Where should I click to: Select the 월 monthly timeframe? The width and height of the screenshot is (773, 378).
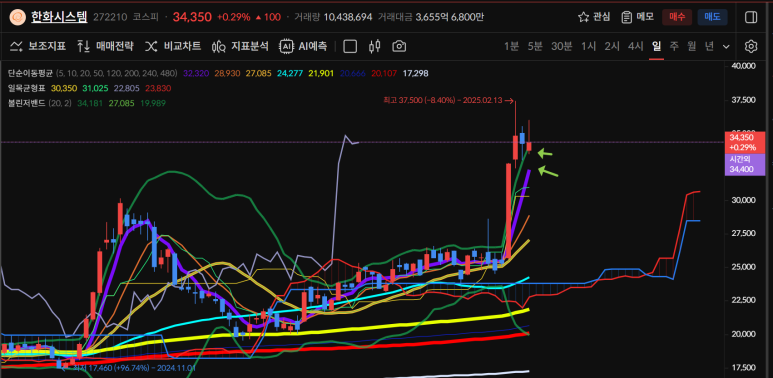(x=692, y=46)
